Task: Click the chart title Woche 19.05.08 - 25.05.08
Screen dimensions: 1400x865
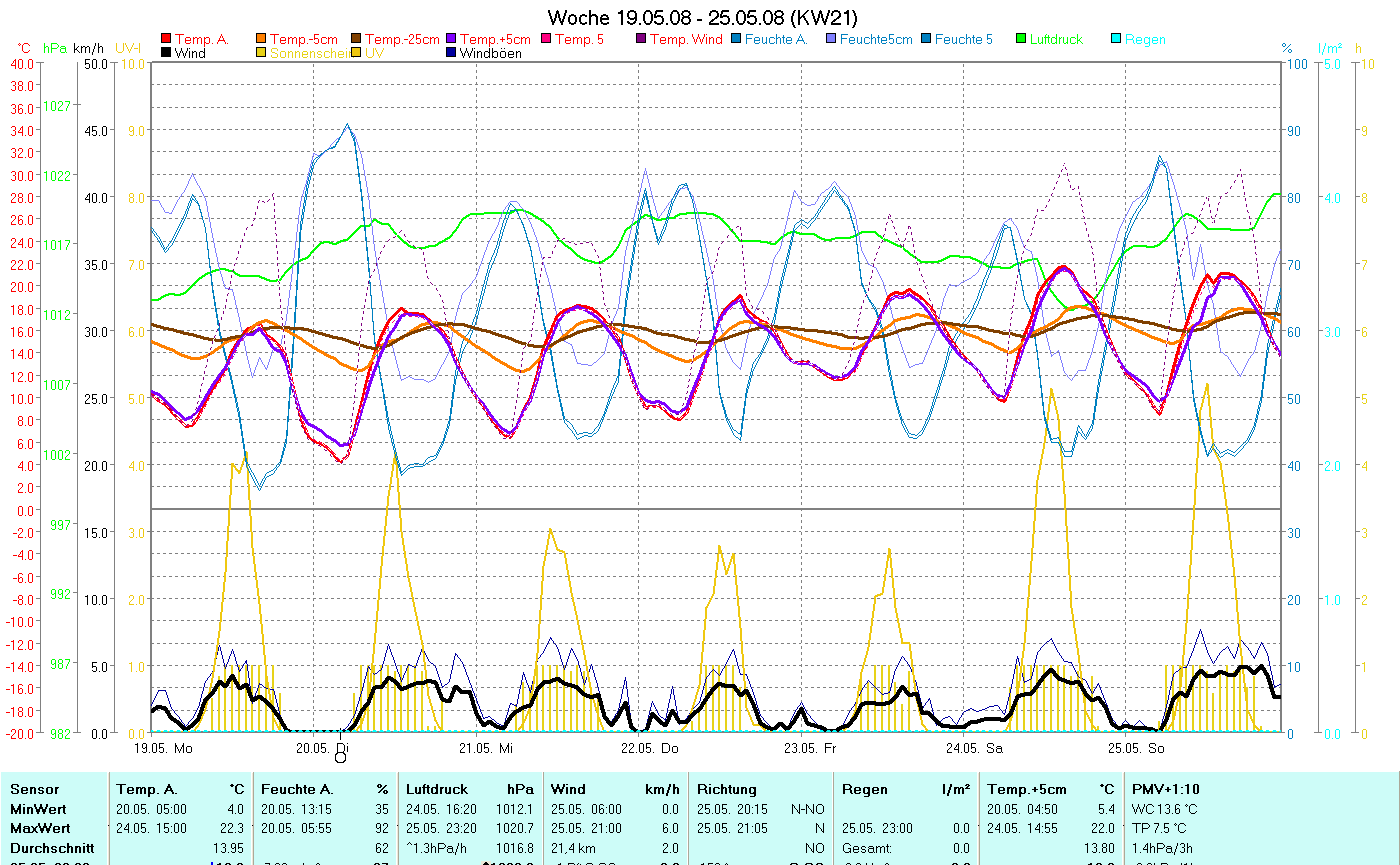Action: tap(702, 18)
